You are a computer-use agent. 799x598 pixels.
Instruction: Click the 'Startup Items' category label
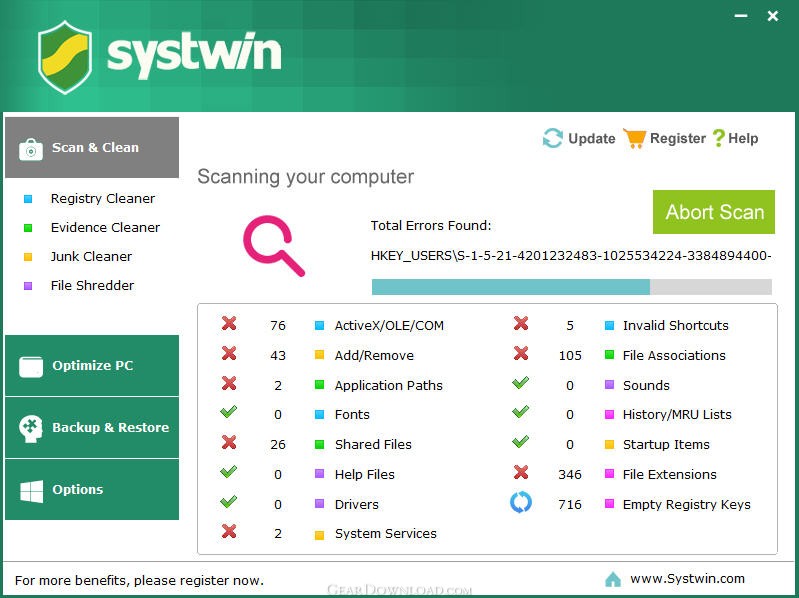click(x=666, y=445)
